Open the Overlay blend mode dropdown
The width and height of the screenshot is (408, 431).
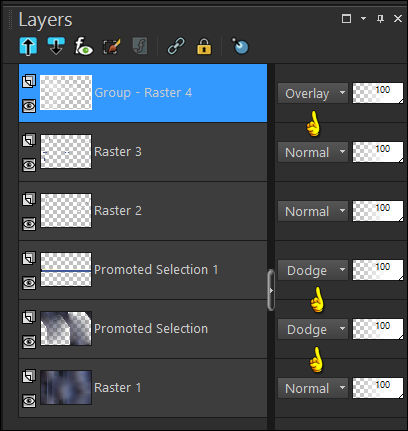click(313, 93)
